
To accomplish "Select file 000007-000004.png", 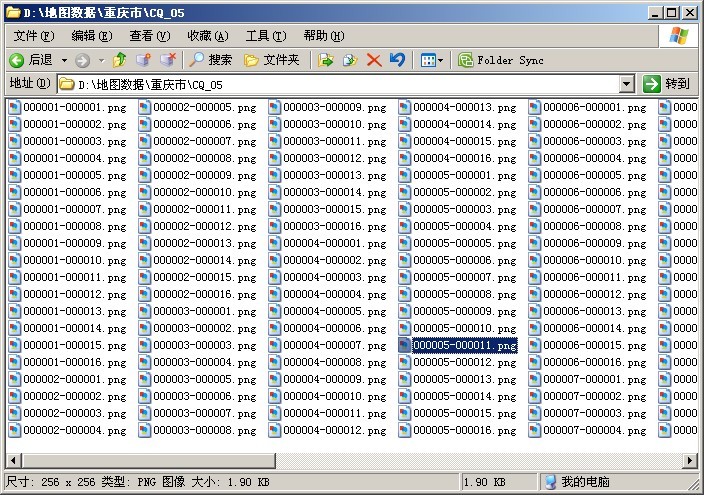I will click(x=588, y=430).
